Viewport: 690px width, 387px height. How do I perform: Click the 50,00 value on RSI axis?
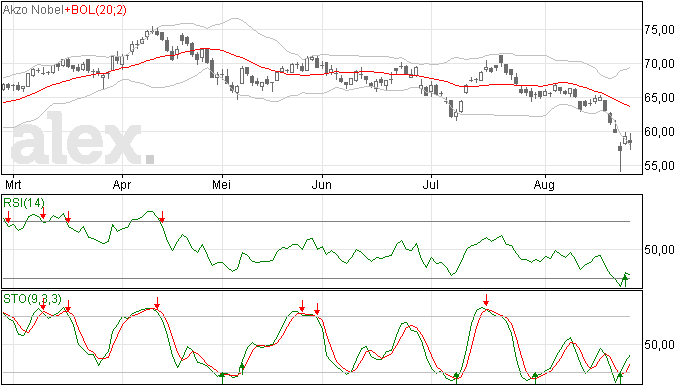pos(659,250)
